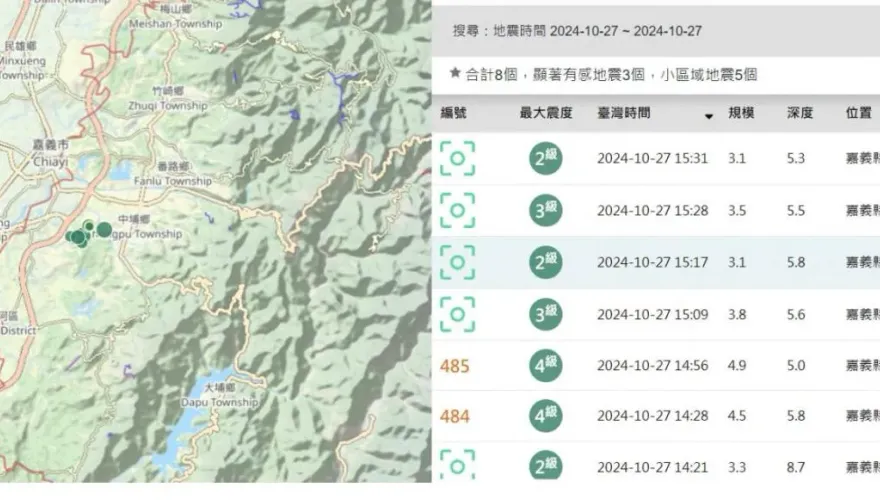The image size is (880, 500).
Task: Click the level 2 intensity badge for 15:17
Action: pos(546,262)
